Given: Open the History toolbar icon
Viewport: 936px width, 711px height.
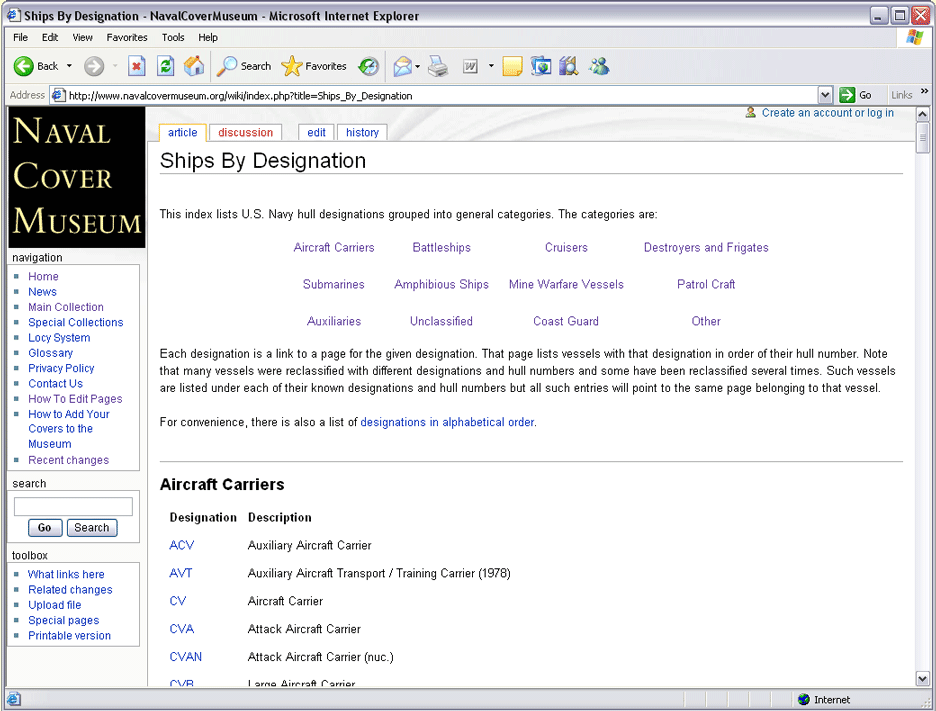Looking at the screenshot, I should coord(369,67).
